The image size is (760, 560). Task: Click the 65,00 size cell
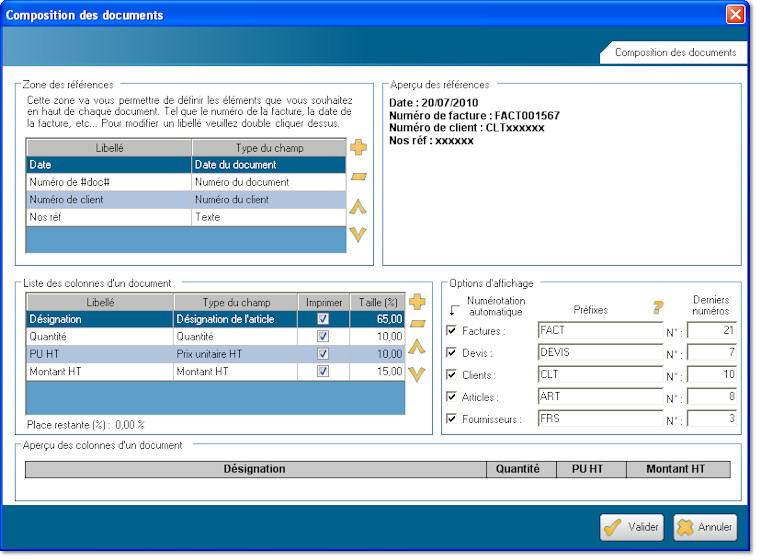377,319
